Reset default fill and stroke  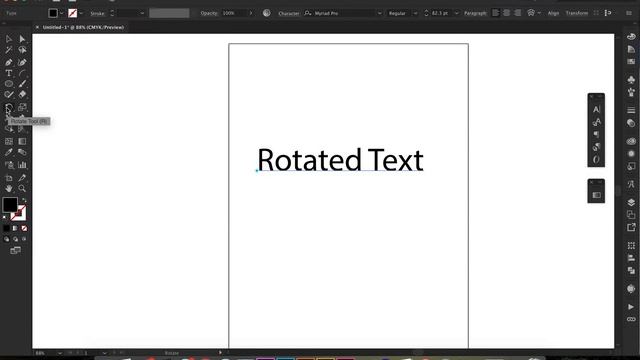click(x=4, y=217)
